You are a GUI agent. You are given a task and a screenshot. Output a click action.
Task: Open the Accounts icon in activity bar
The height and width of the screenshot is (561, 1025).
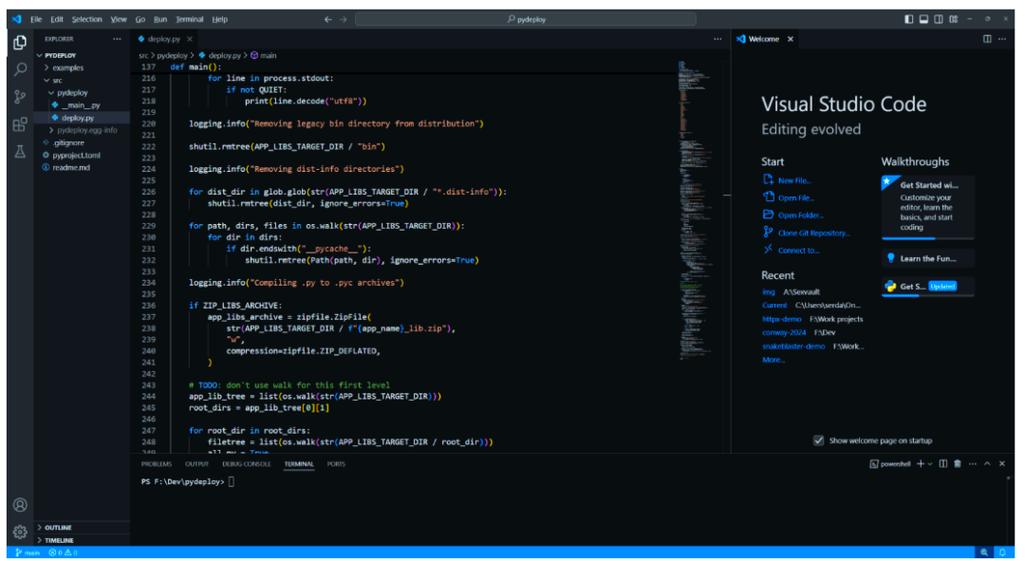click(19, 505)
